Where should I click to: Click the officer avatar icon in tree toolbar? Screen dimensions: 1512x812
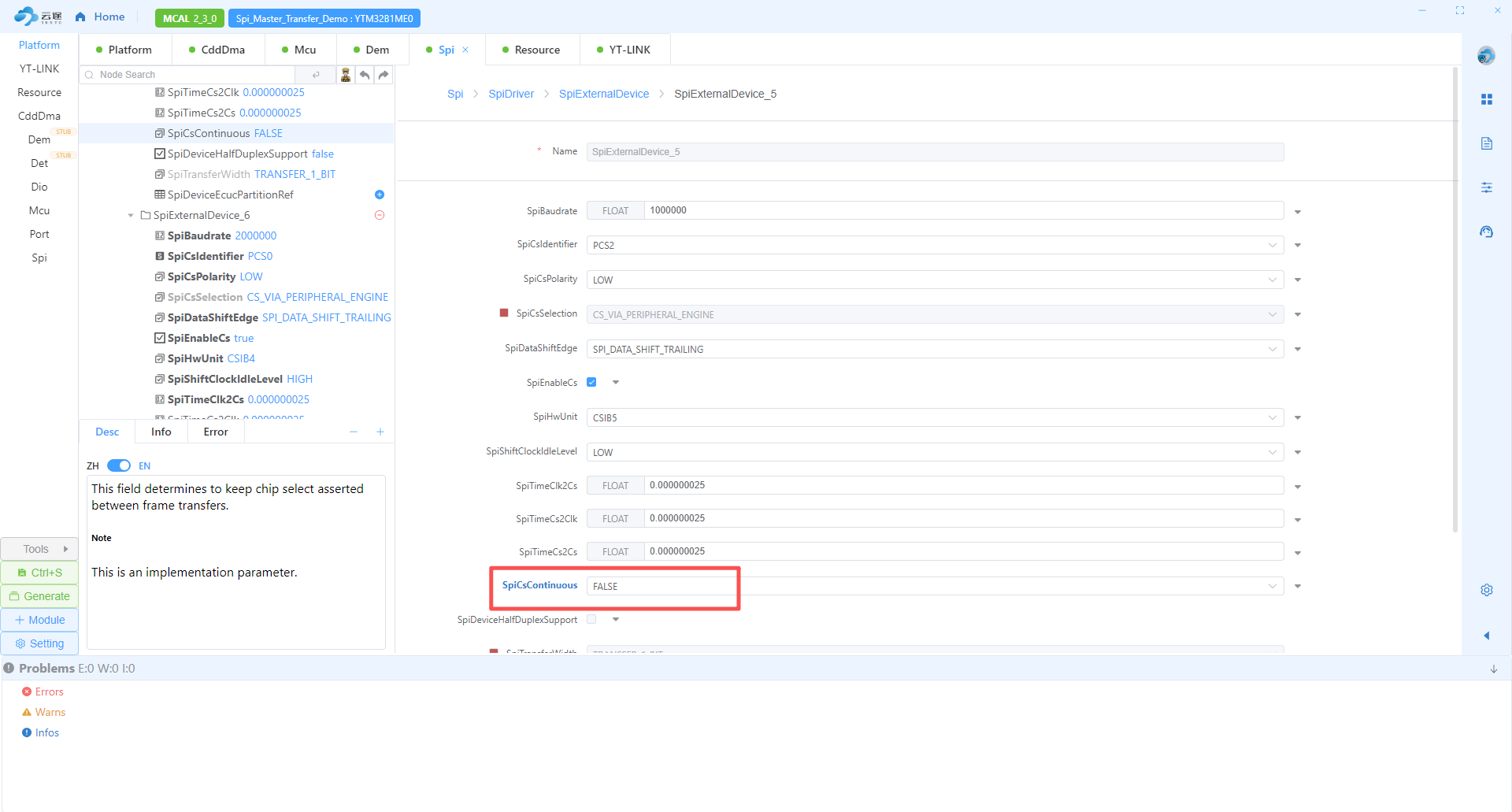(x=346, y=75)
